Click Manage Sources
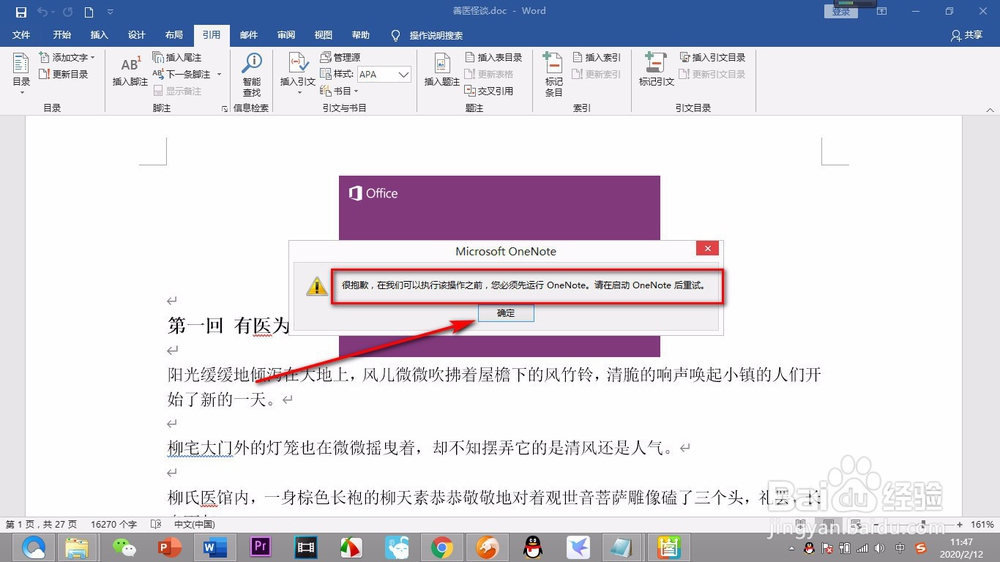 [x=340, y=57]
